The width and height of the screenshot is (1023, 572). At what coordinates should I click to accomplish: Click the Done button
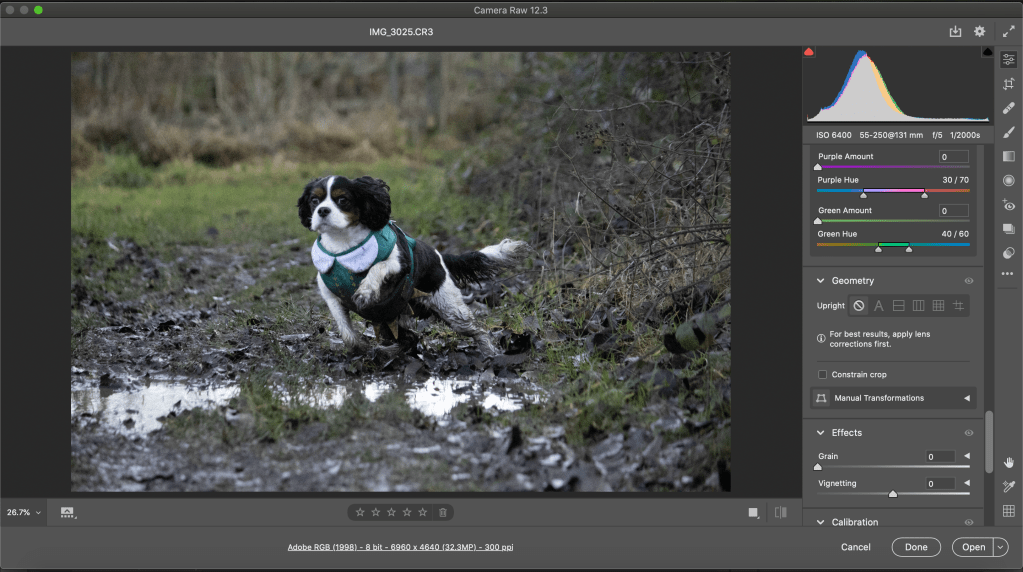916,547
